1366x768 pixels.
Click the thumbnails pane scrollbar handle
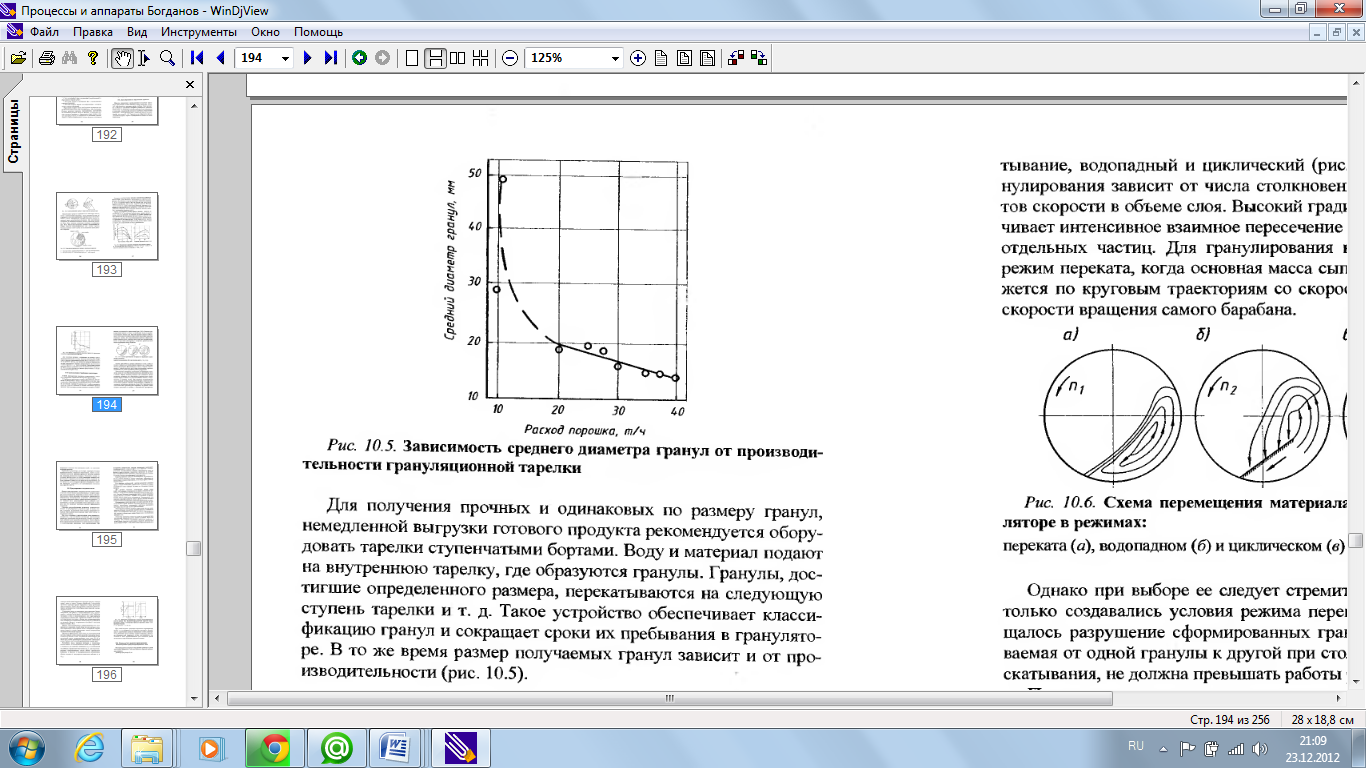tap(194, 549)
